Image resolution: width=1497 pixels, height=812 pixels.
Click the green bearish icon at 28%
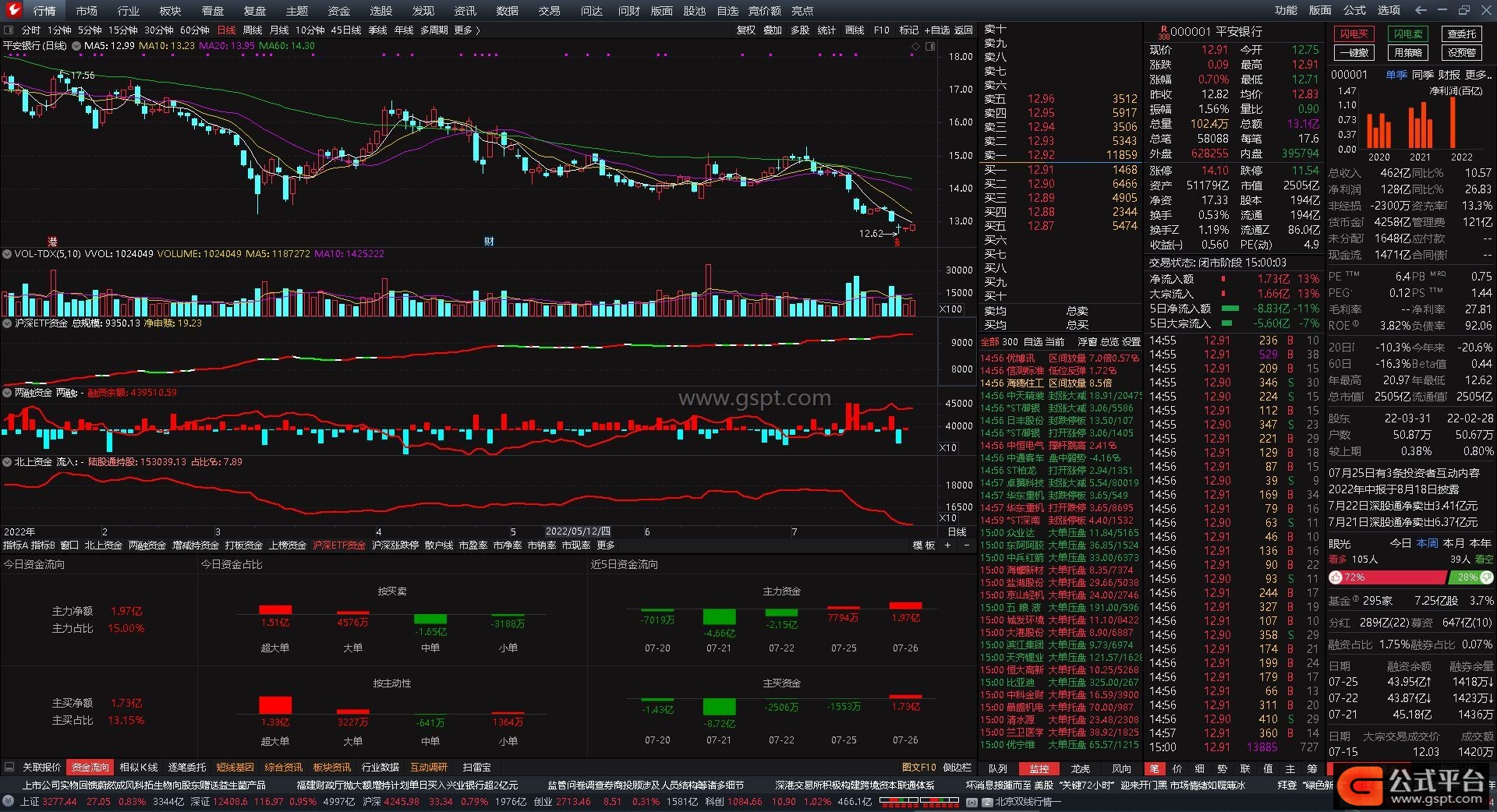pos(1486,577)
